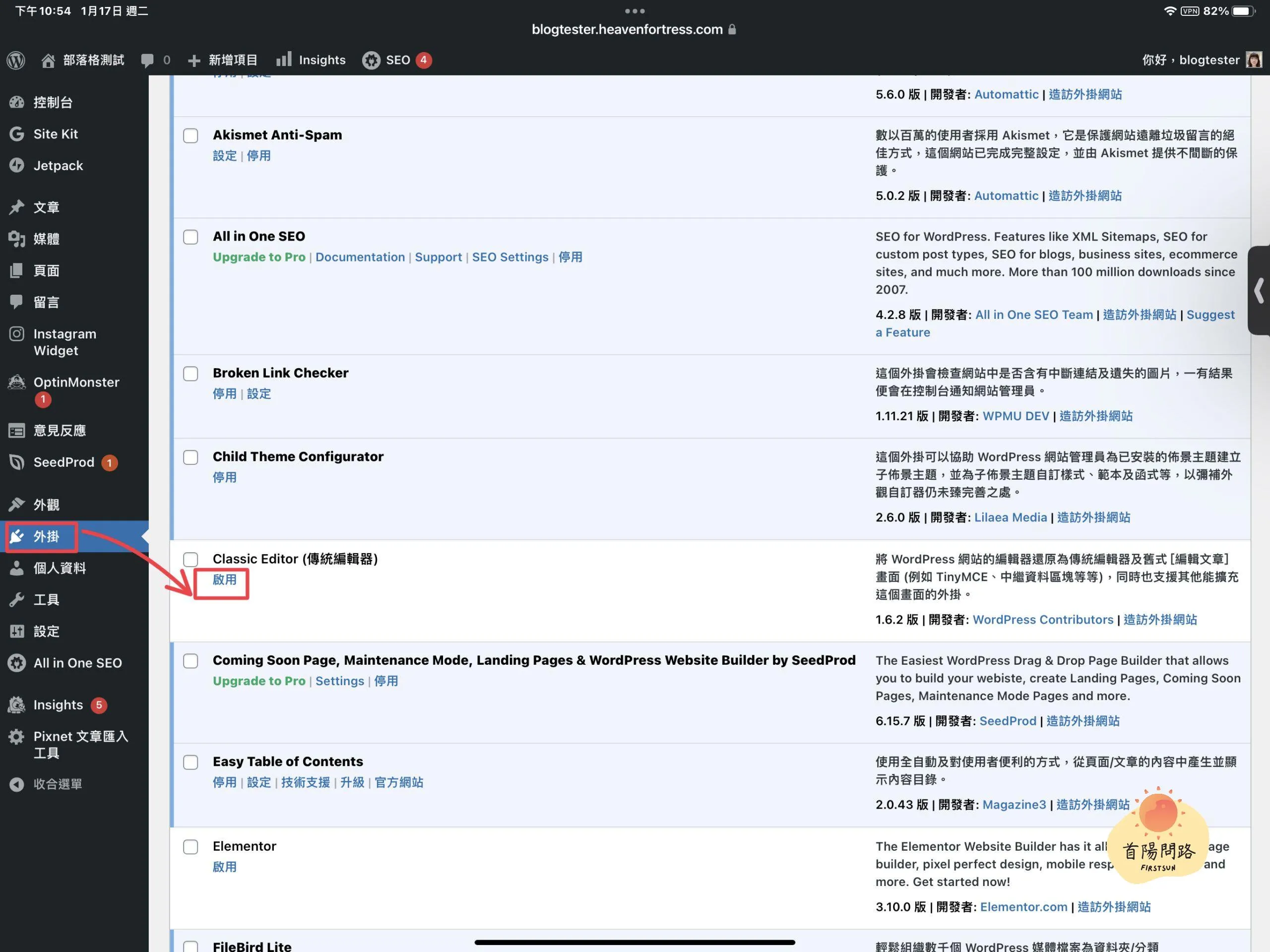
Task: Open the comments bubble icon in admin bar
Action: [147, 60]
